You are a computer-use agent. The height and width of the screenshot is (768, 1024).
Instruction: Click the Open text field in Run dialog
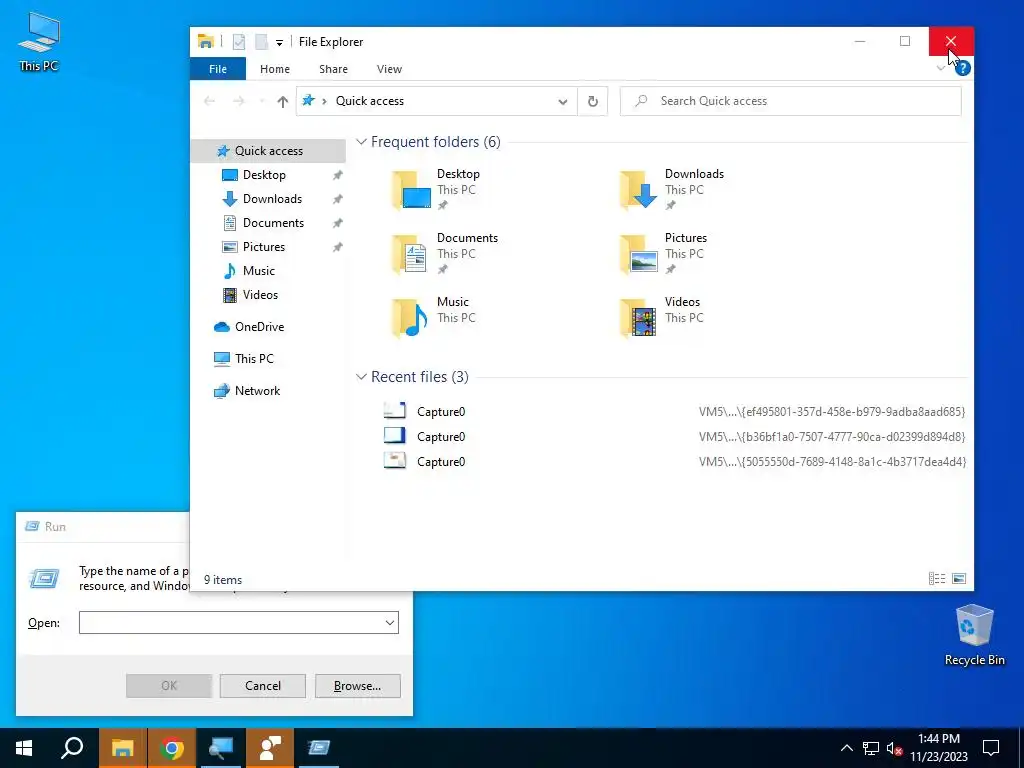coord(231,622)
